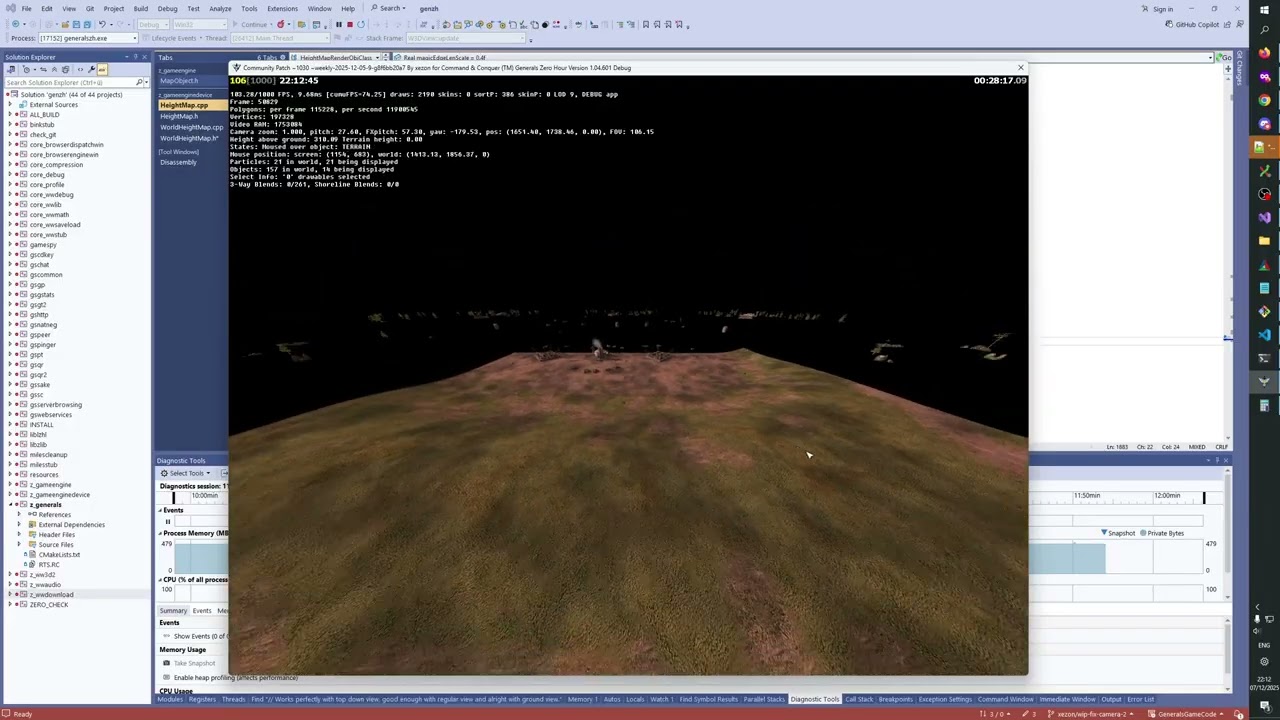This screenshot has height=720, width=1280.
Task: Click the Break All pause icon
Action: (338, 24)
